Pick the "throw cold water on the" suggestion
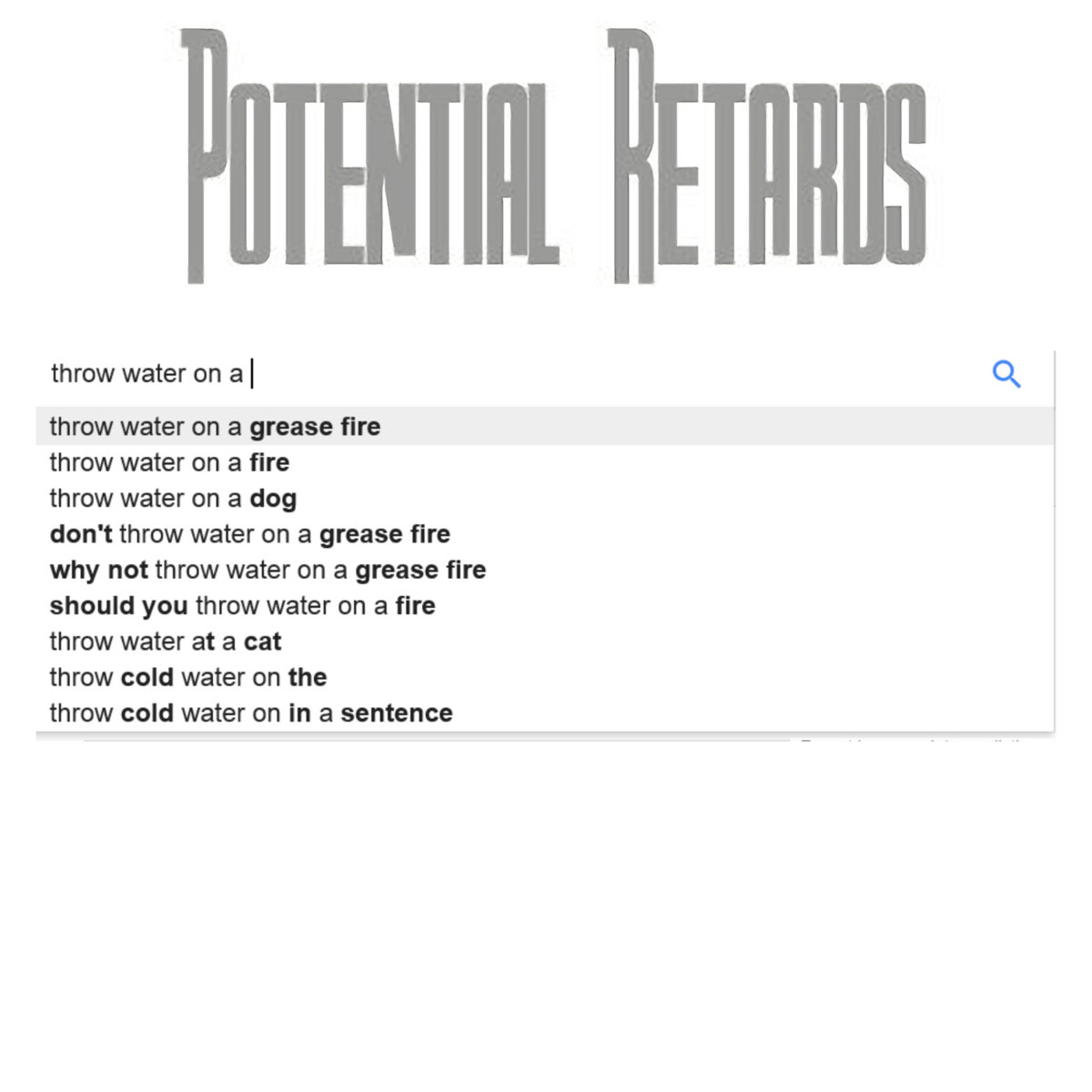The width and height of the screenshot is (1092, 1092). 187,677
